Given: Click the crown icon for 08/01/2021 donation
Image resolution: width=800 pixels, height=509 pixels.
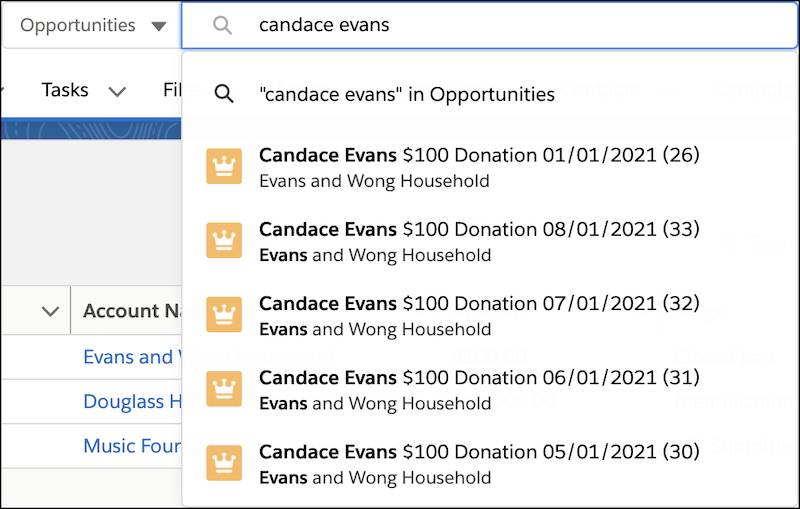Looking at the screenshot, I should pos(224,240).
